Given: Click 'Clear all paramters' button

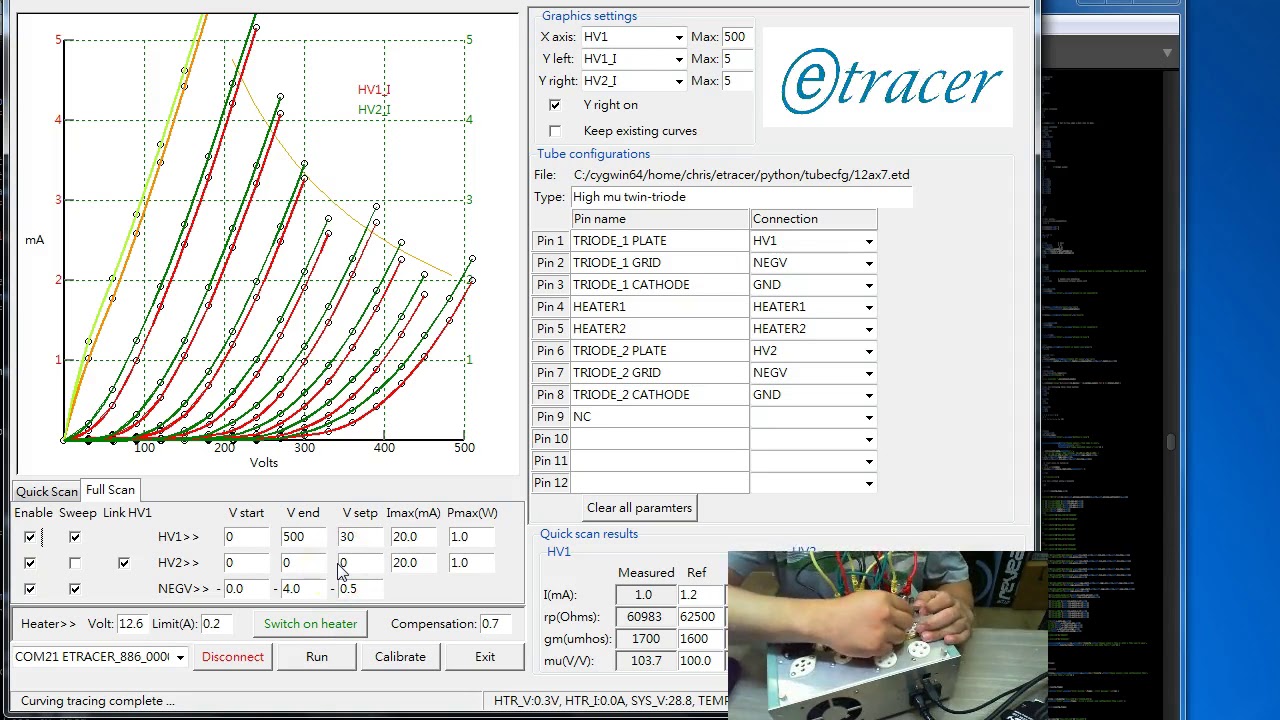Looking at the screenshot, I should [639, 508].
